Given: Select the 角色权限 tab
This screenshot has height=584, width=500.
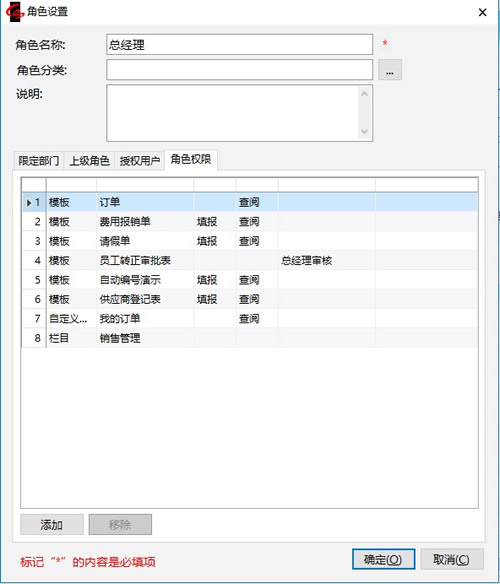Looking at the screenshot, I should tap(191, 160).
